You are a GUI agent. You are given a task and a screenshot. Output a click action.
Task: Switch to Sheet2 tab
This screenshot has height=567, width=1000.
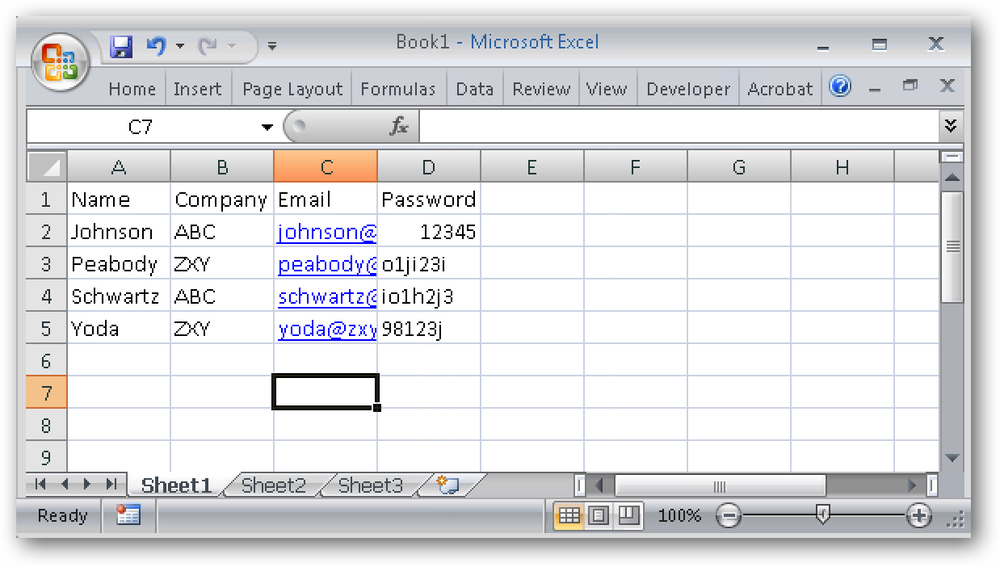274,485
